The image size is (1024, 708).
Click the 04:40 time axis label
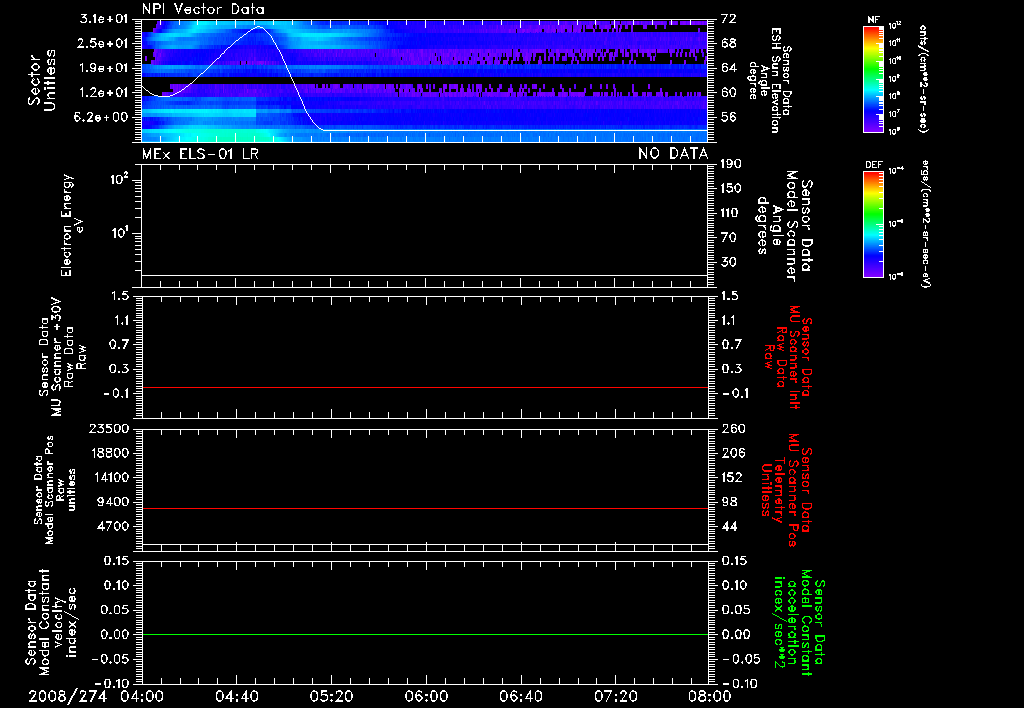(x=236, y=696)
